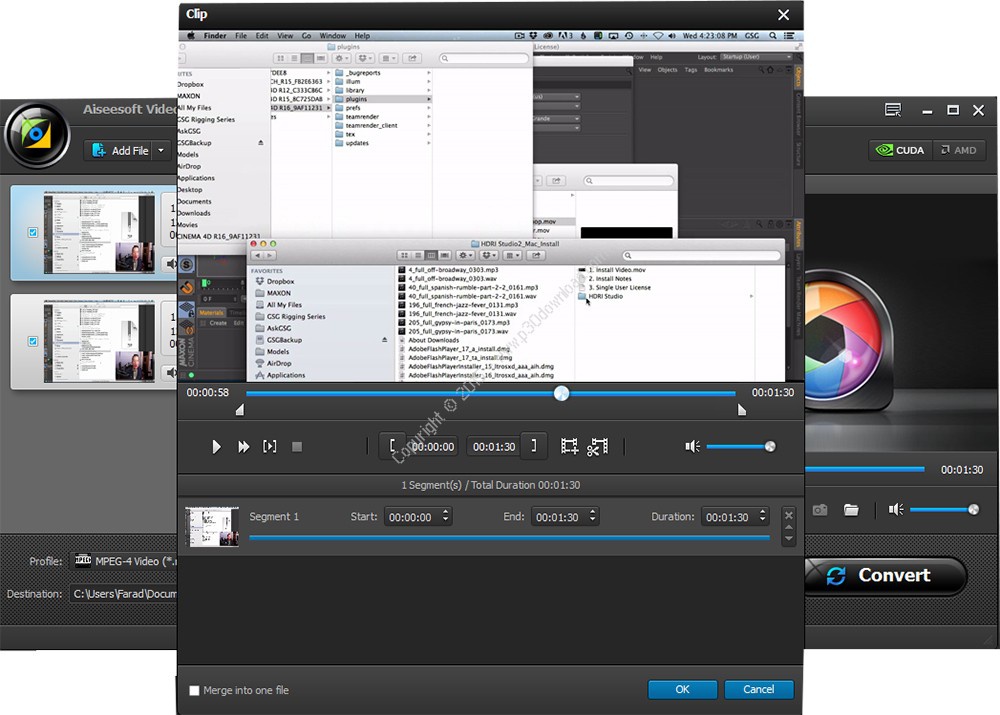Click the Segment 1 thumbnail
This screenshot has height=715, width=1000.
click(x=212, y=527)
